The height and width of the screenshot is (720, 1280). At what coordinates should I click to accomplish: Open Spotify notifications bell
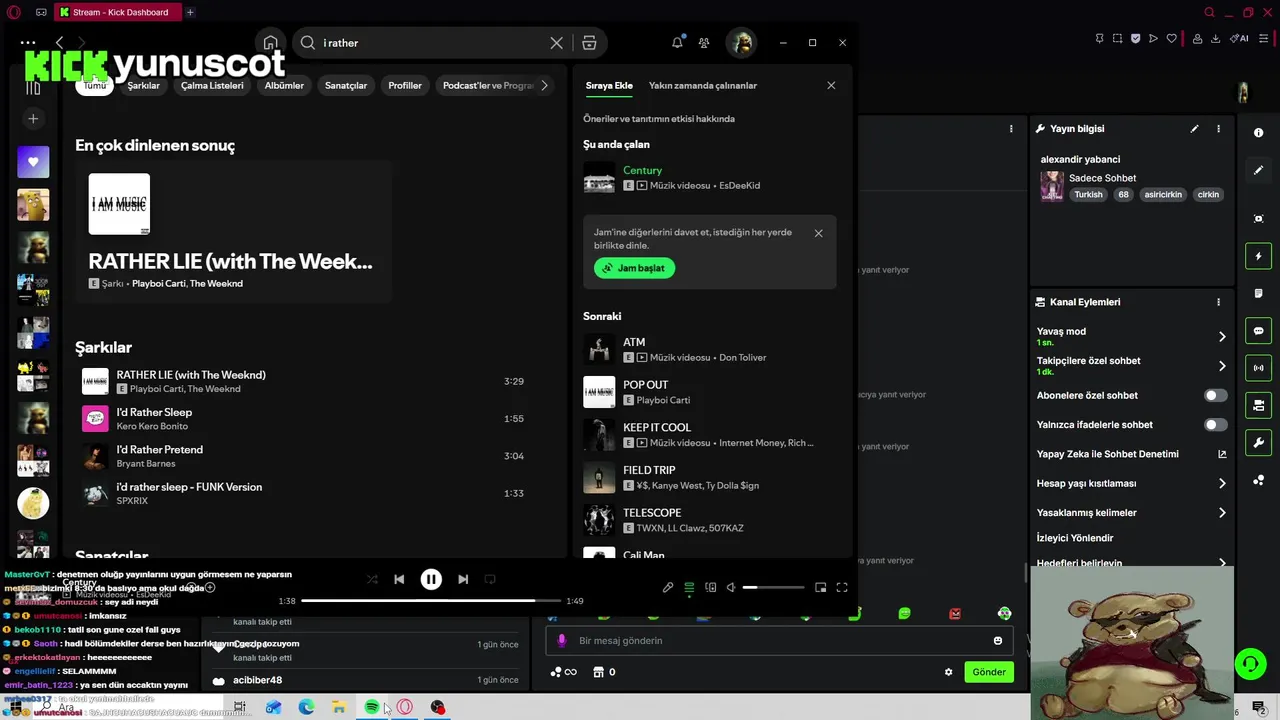tap(677, 43)
